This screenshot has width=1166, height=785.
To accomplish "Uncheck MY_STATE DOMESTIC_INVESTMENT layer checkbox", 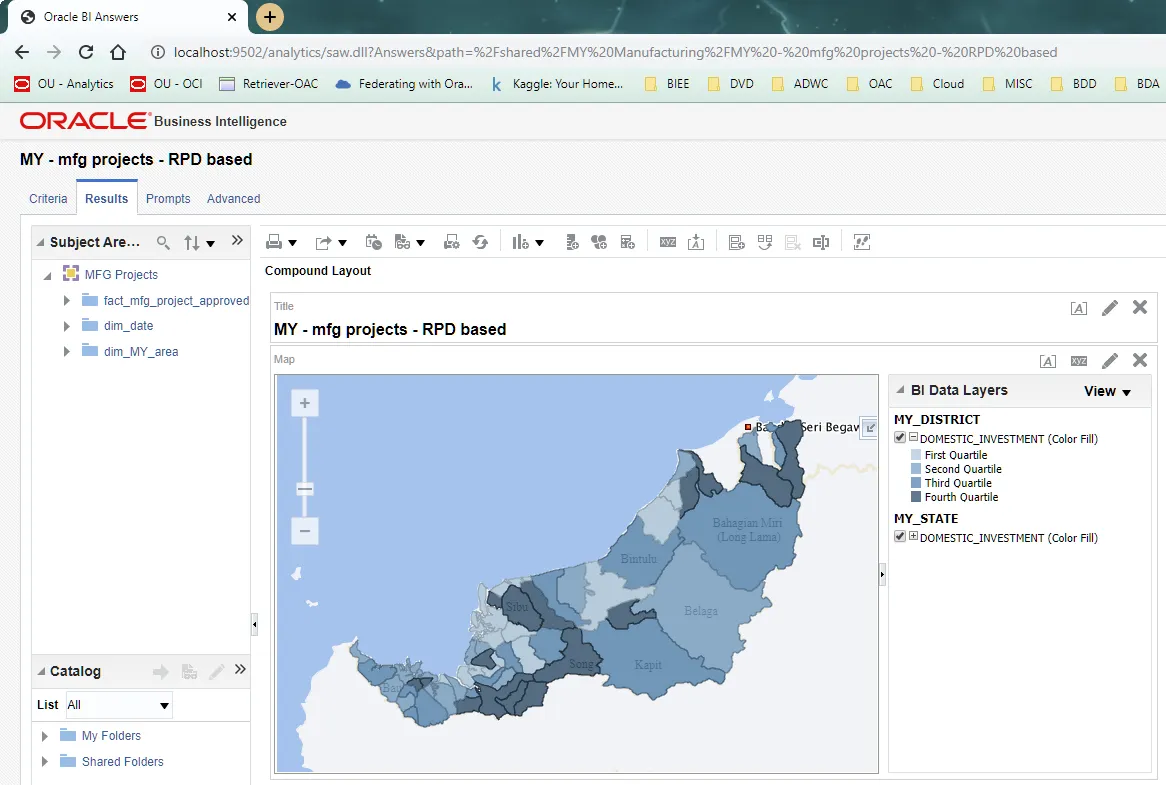I will pyautogui.click(x=900, y=537).
